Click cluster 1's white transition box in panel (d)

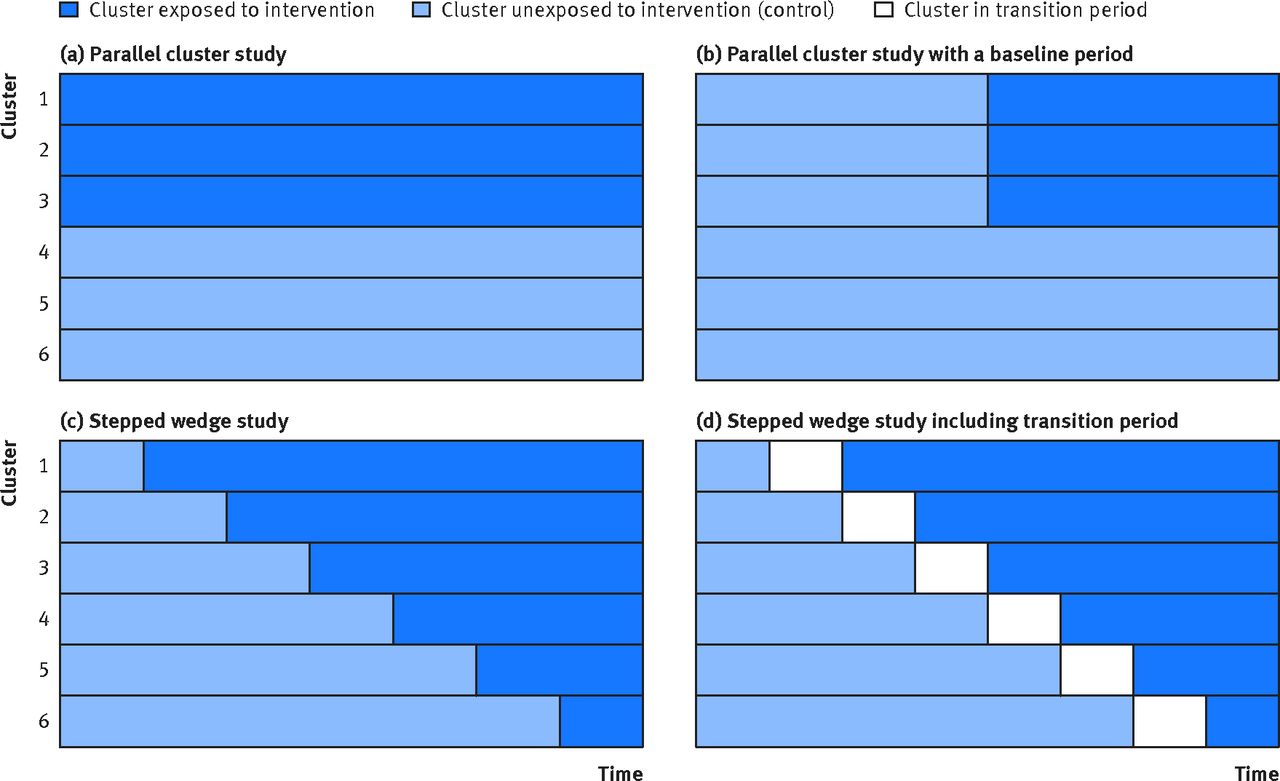coord(806,466)
